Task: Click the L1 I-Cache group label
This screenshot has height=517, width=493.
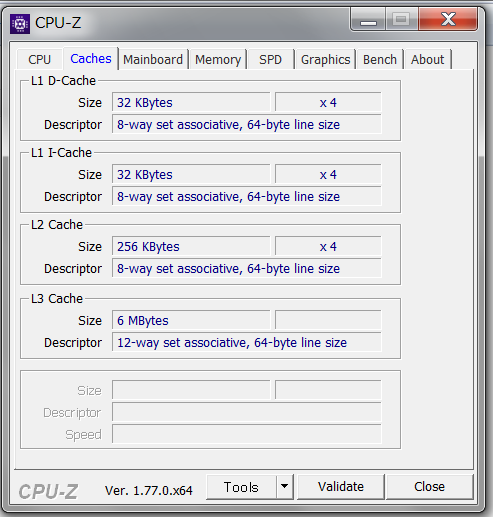Action: click(61, 153)
